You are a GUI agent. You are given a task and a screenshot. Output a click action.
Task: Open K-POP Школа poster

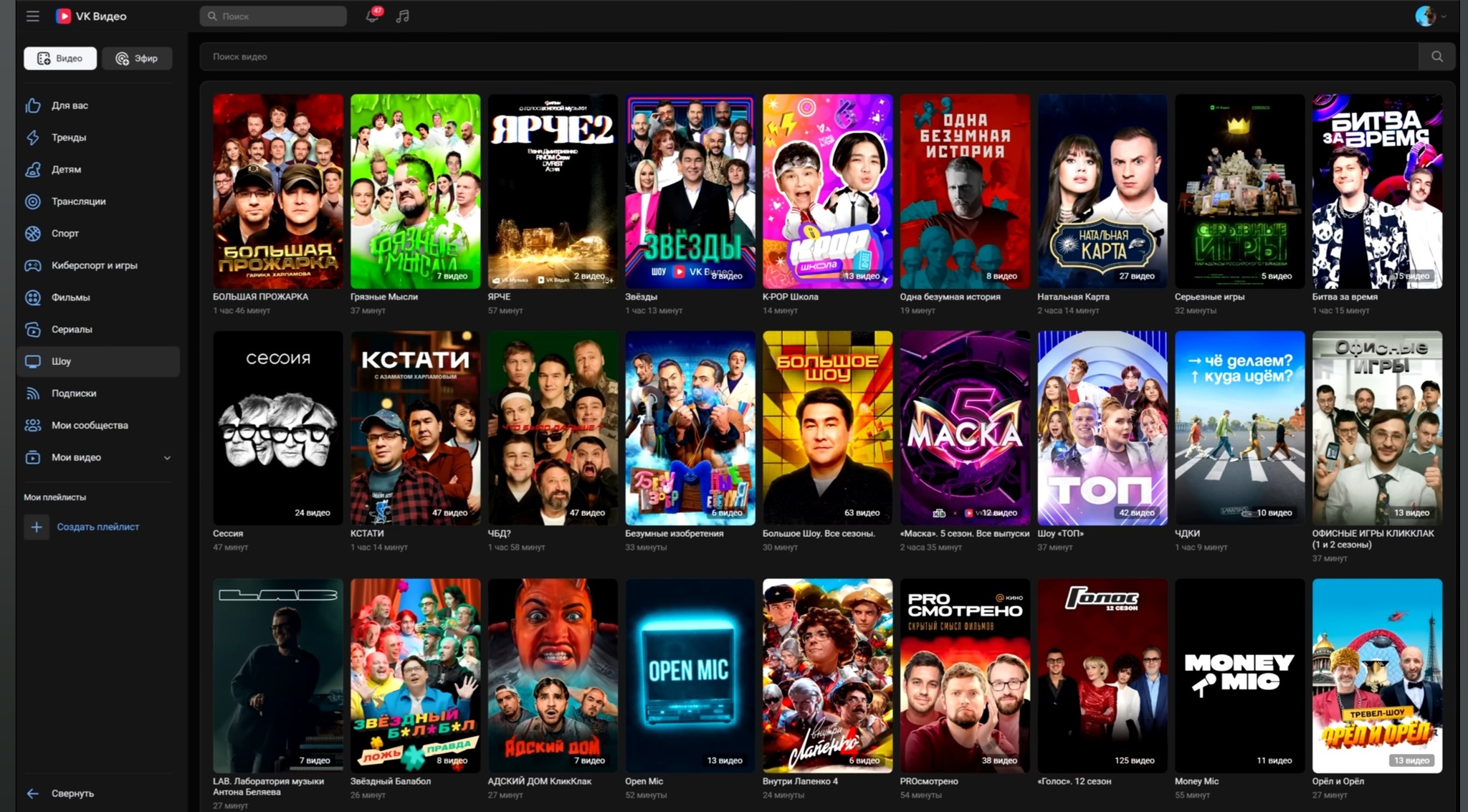[828, 191]
